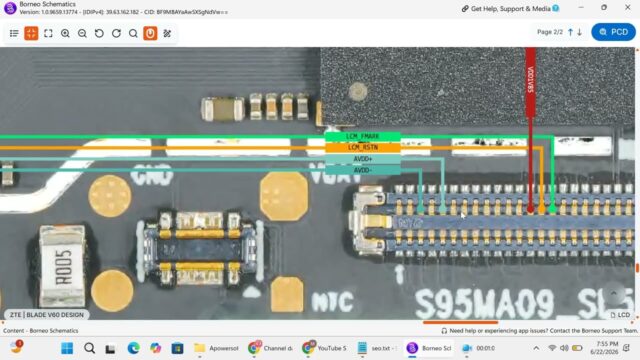This screenshot has width=640, height=360.
Task: Click the ZTE | BLADE V60 DESIGN tag
Action: coord(47,315)
